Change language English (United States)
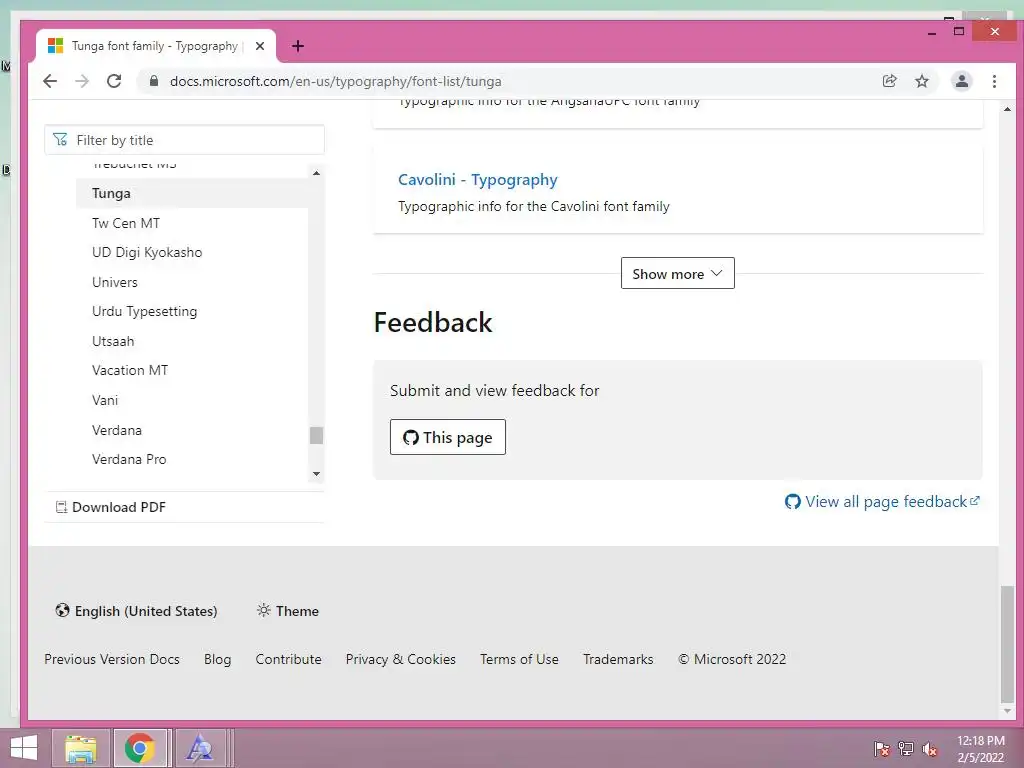Screen dimensions: 1024x768 tap(136, 611)
